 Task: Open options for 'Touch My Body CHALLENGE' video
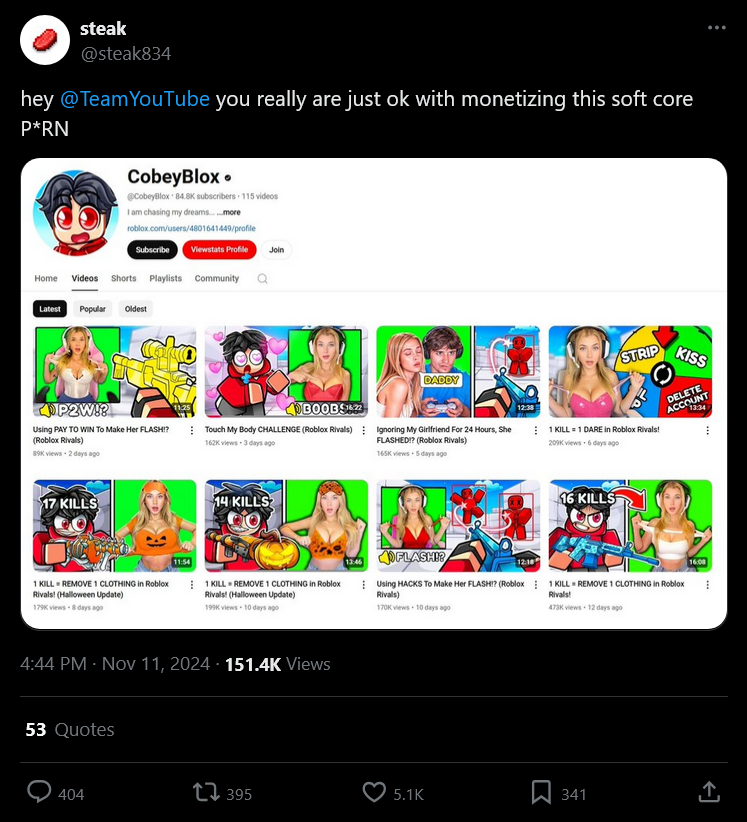click(x=364, y=430)
